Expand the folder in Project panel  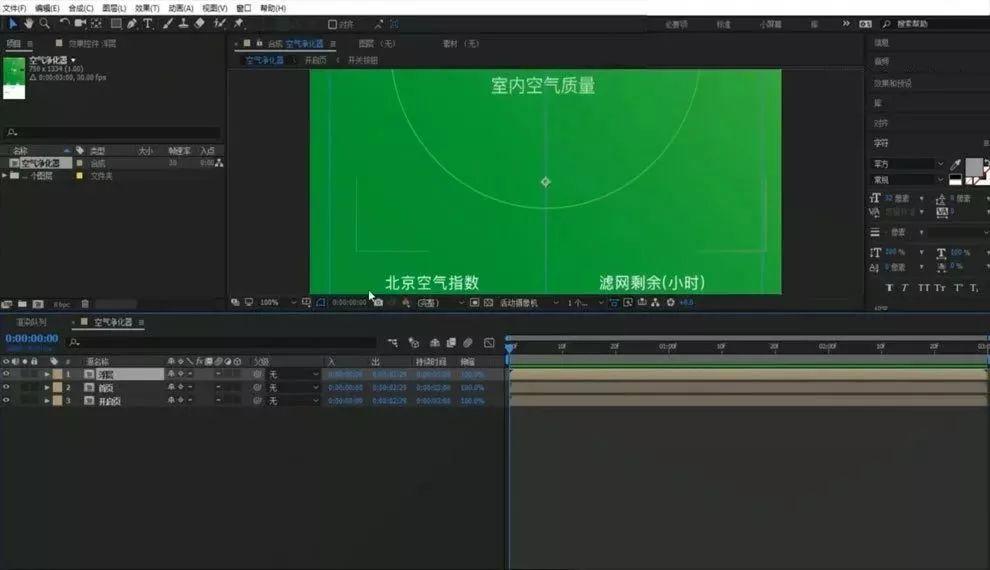(x=5, y=175)
